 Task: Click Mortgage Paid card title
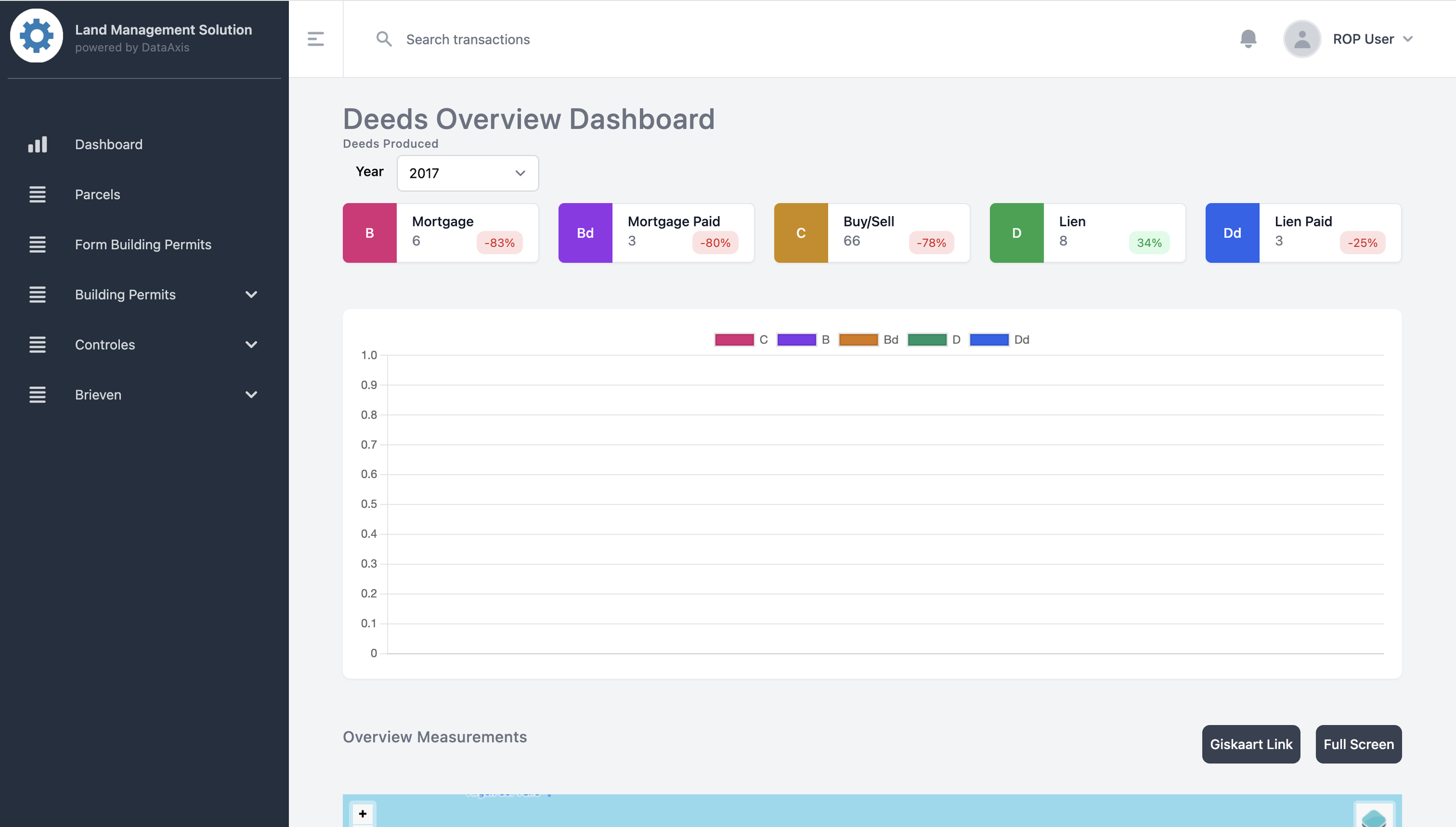pos(674,221)
